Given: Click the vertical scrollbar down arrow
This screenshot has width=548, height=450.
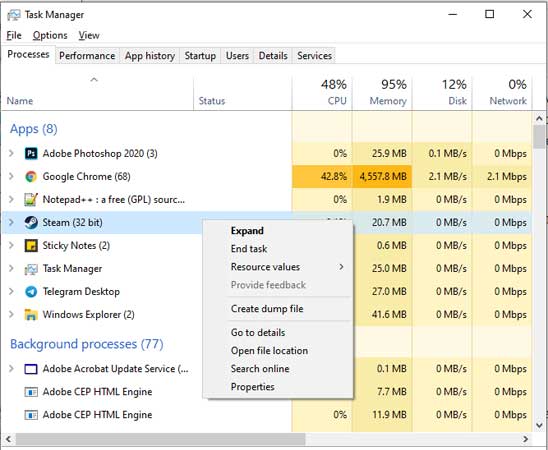Looking at the screenshot, I should [x=539, y=425].
